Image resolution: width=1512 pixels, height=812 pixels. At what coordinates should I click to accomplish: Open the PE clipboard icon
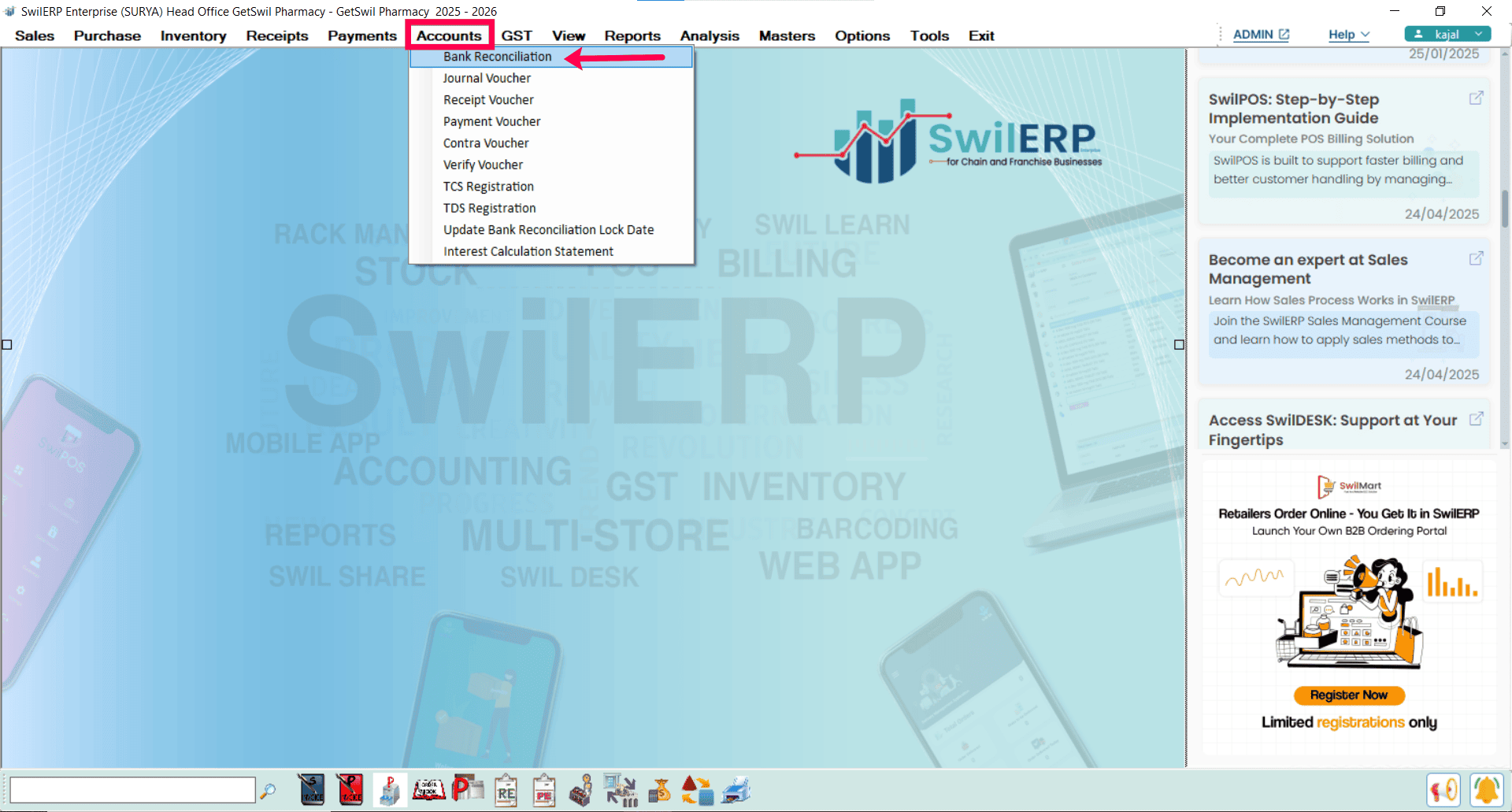(544, 791)
